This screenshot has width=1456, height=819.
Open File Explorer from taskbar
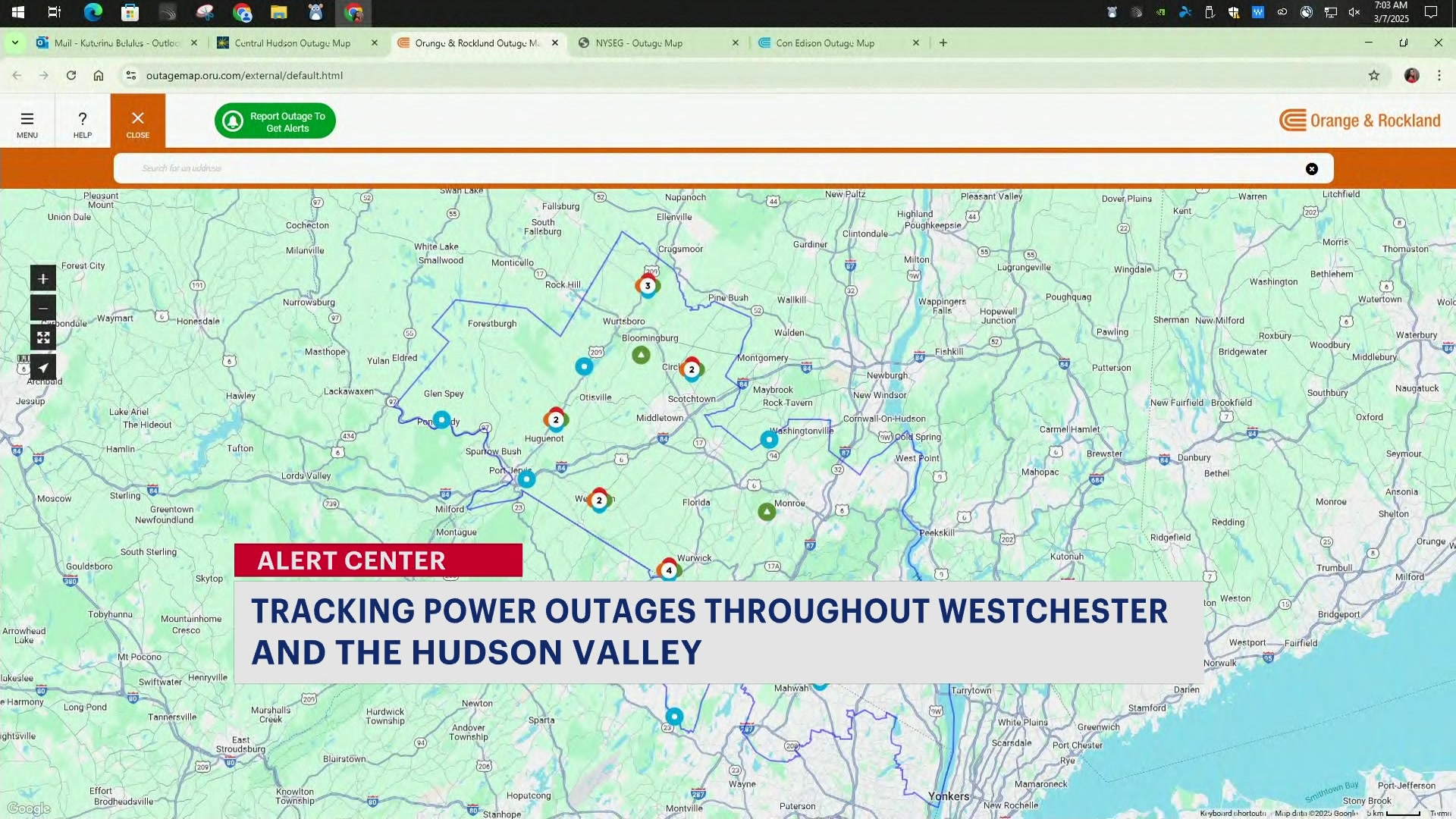point(279,13)
